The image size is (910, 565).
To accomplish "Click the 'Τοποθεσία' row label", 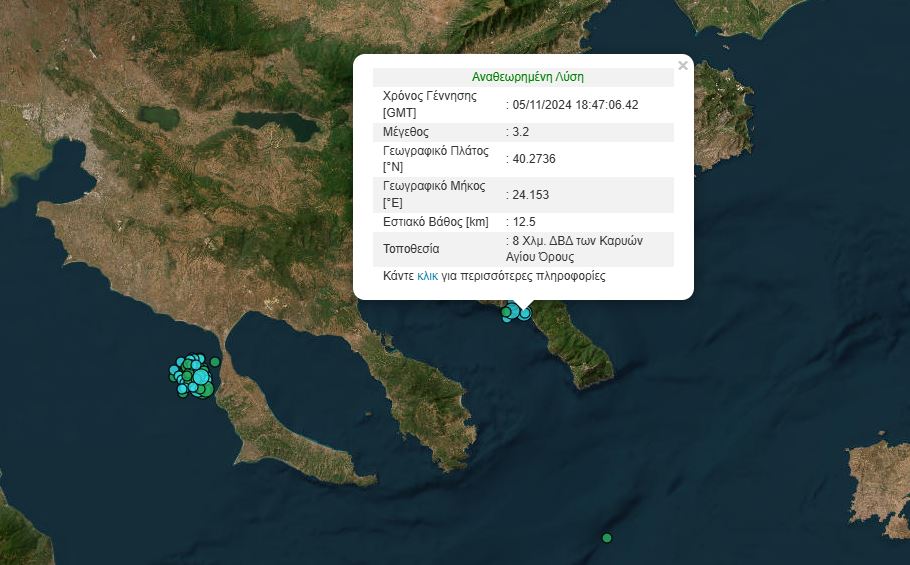I will tap(411, 248).
